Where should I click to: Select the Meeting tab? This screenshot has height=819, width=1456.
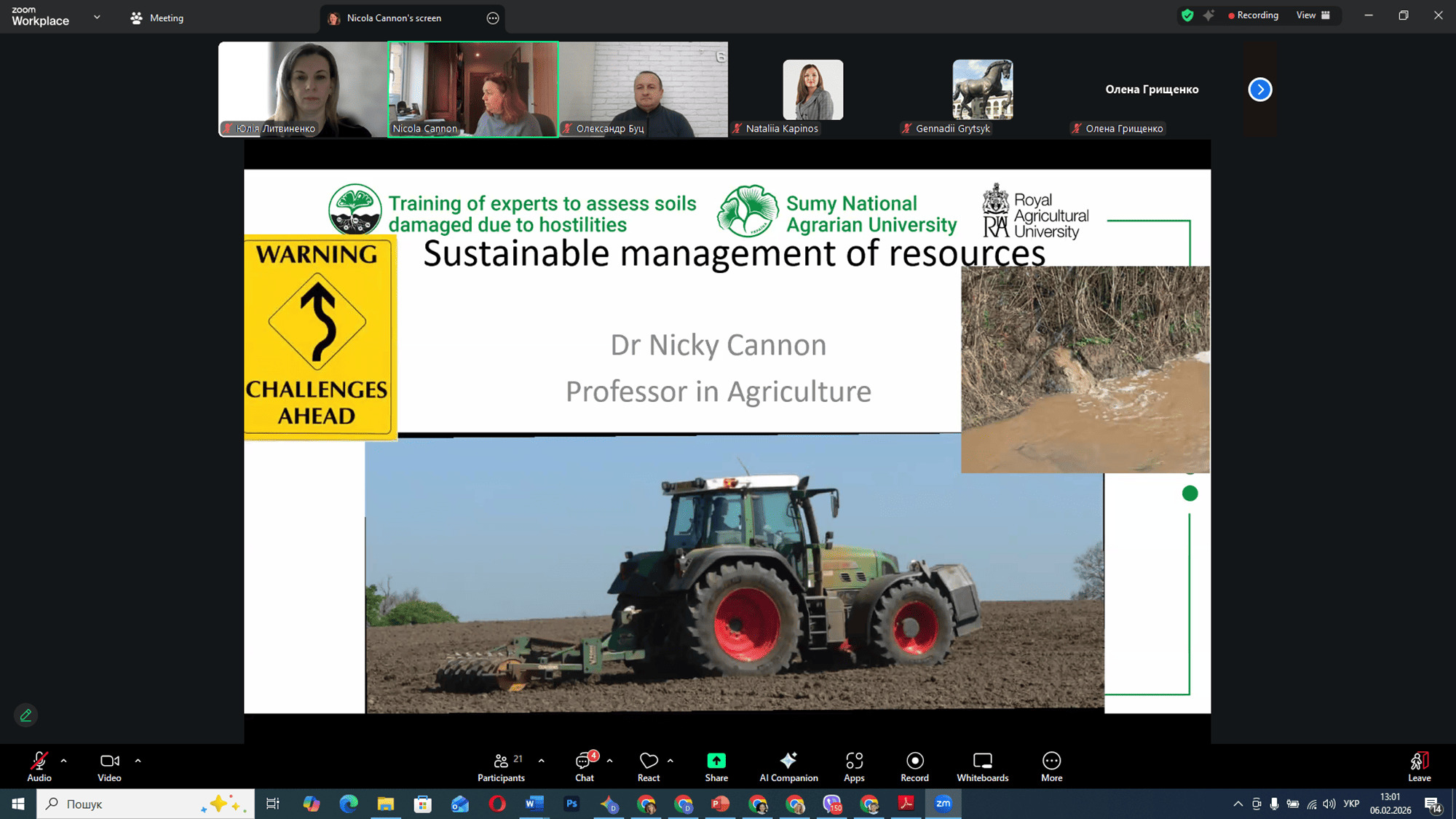pos(157,18)
